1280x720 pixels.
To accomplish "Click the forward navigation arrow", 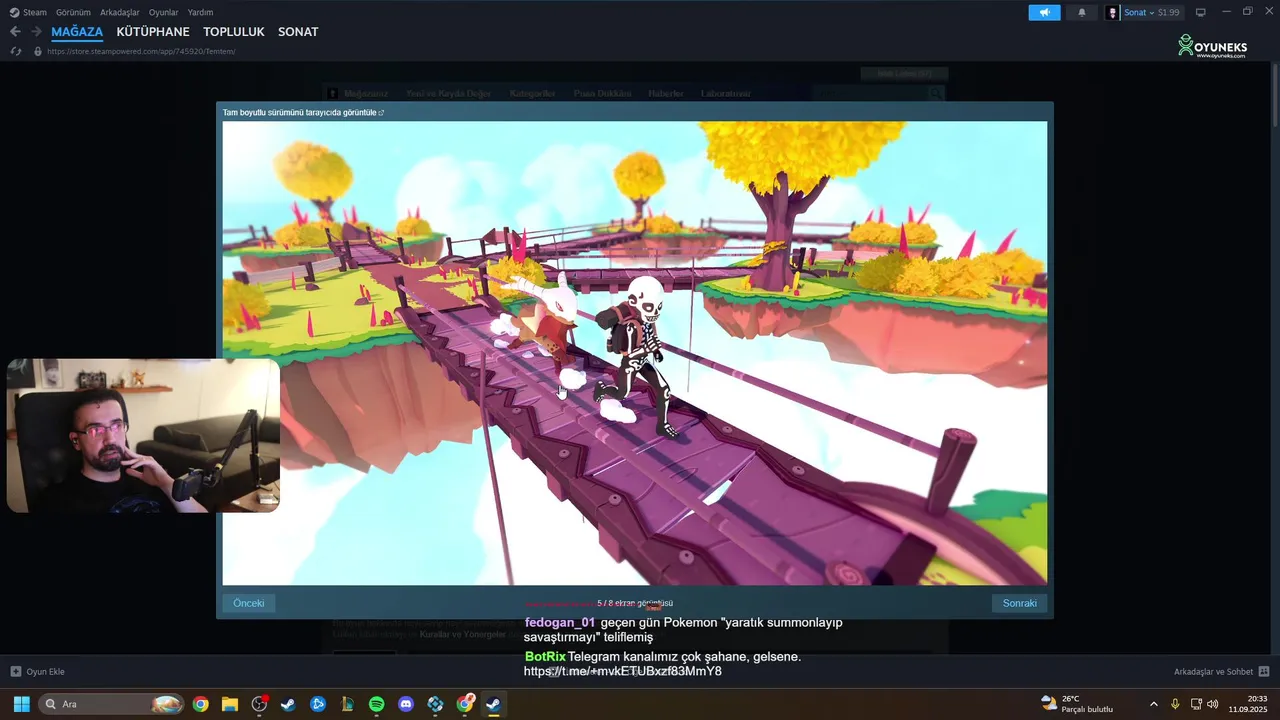I will [x=36, y=32].
